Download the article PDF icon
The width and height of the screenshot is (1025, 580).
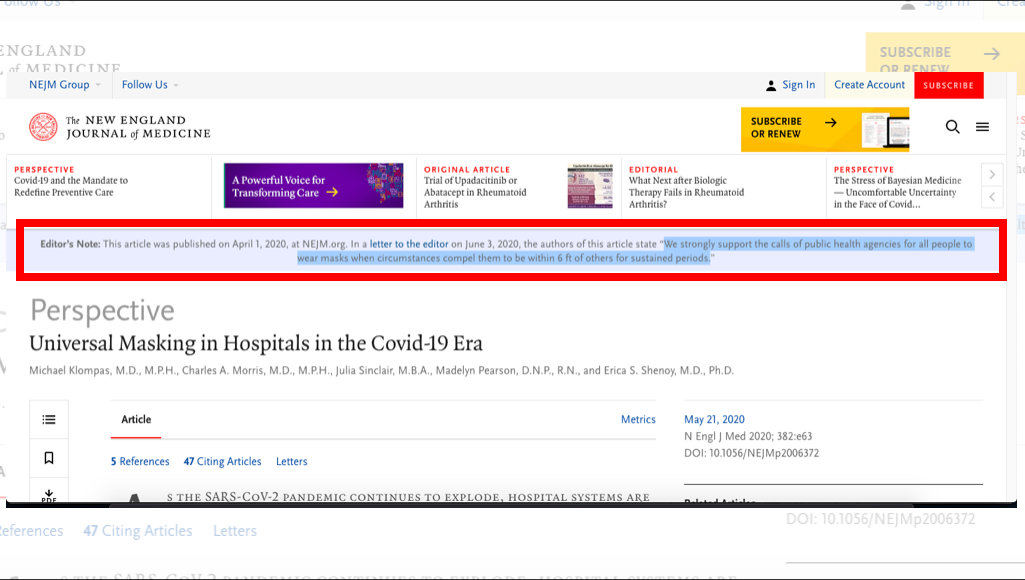[49, 494]
